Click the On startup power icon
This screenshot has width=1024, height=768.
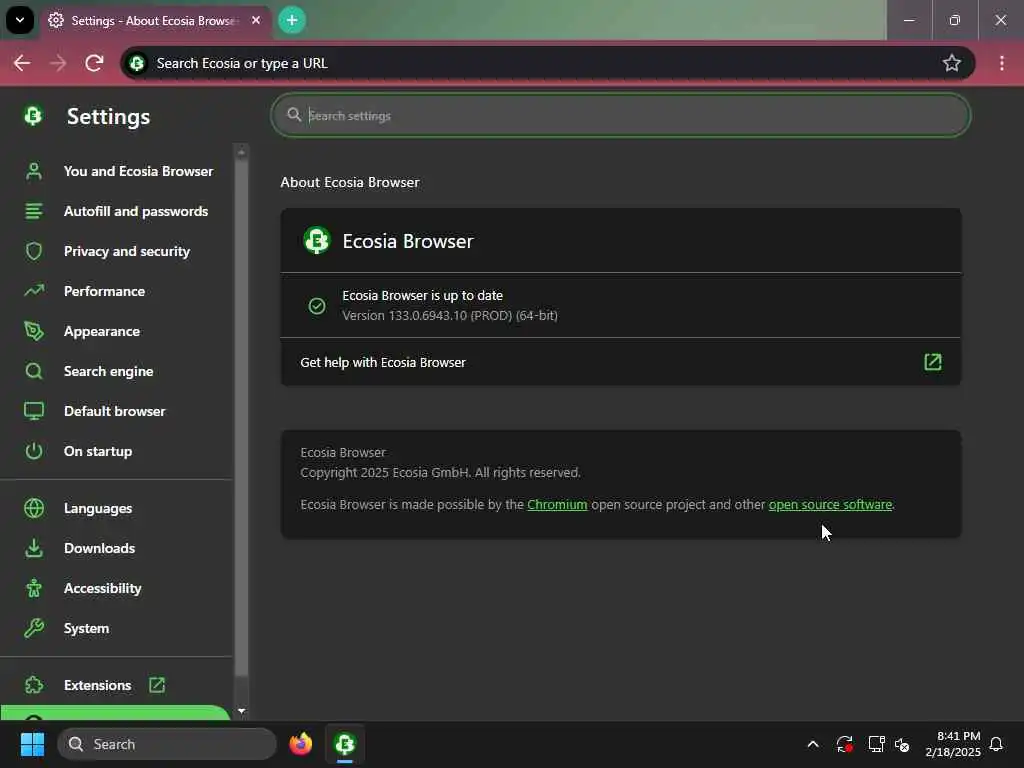(34, 451)
